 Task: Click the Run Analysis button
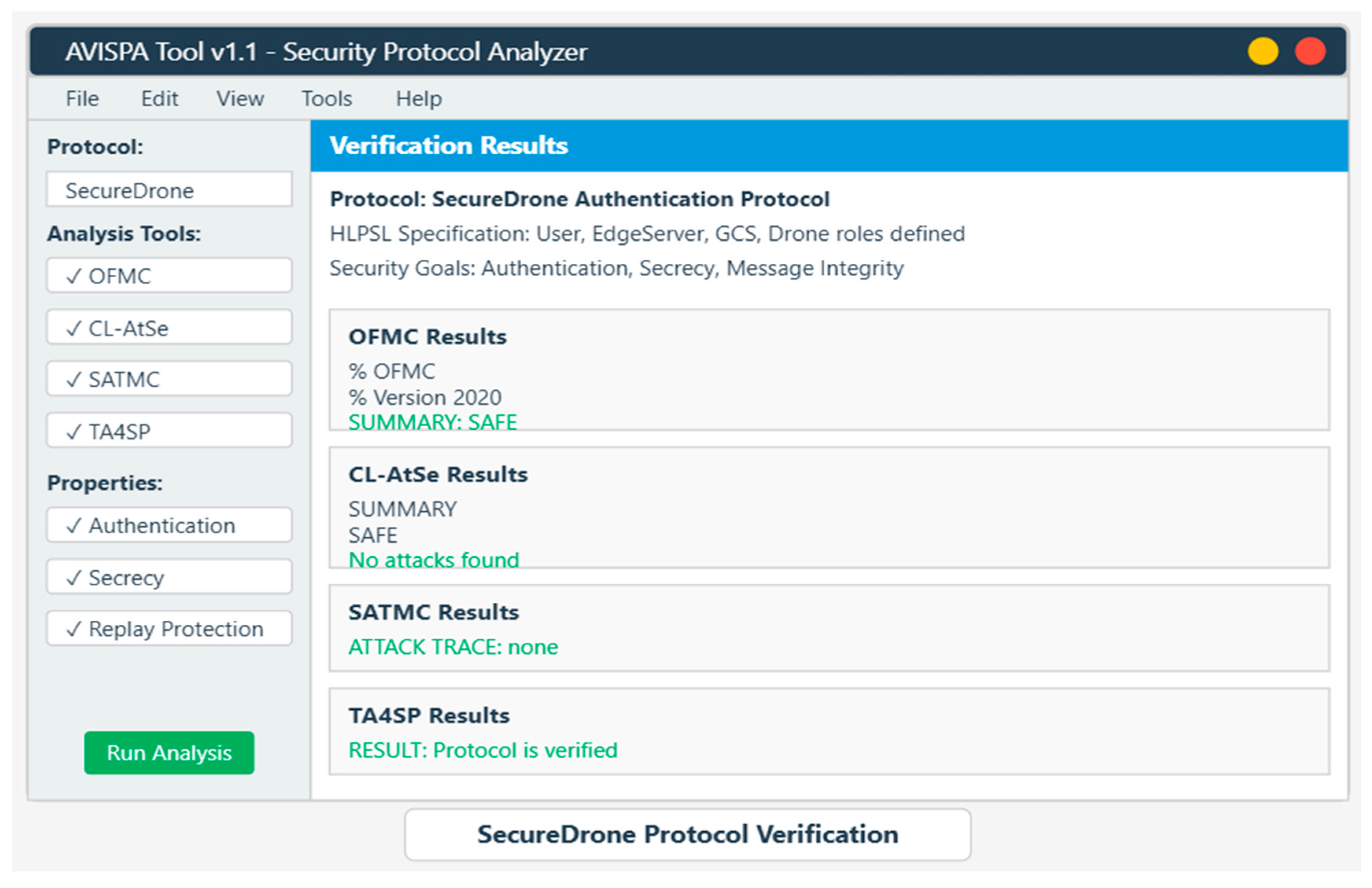tap(169, 753)
